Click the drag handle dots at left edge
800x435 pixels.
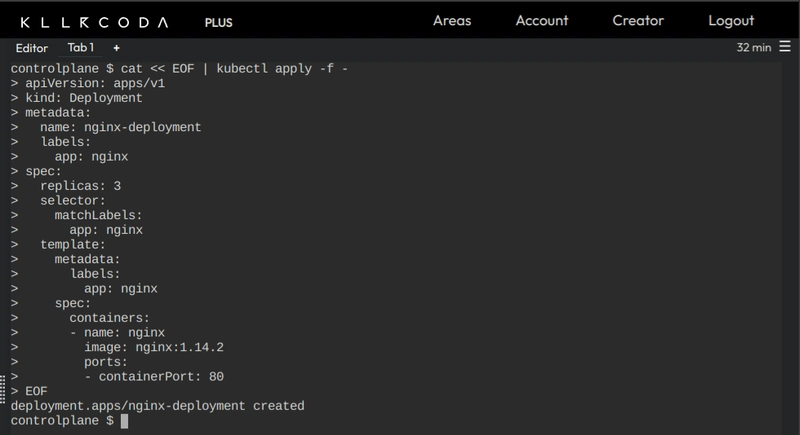[3, 389]
